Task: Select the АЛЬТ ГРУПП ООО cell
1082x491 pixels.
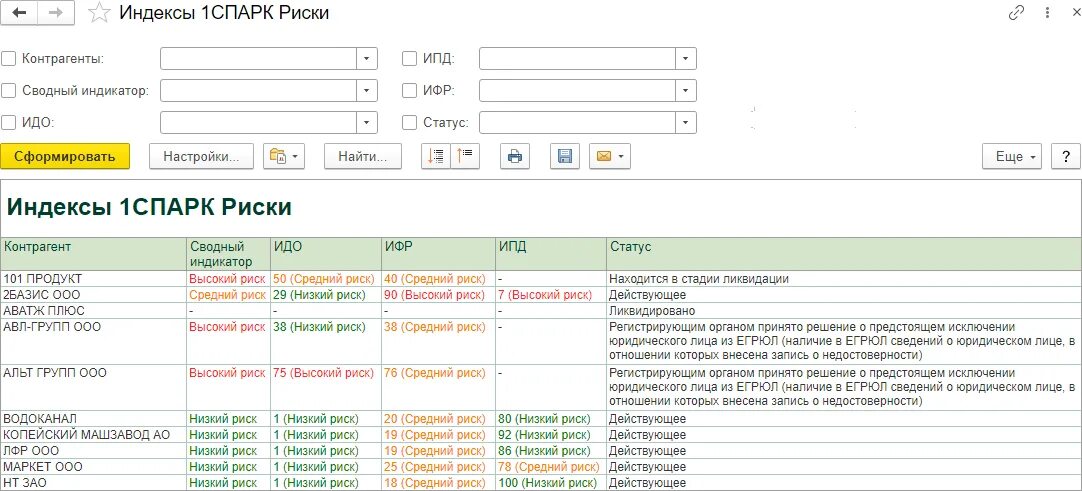Action: (x=94, y=388)
